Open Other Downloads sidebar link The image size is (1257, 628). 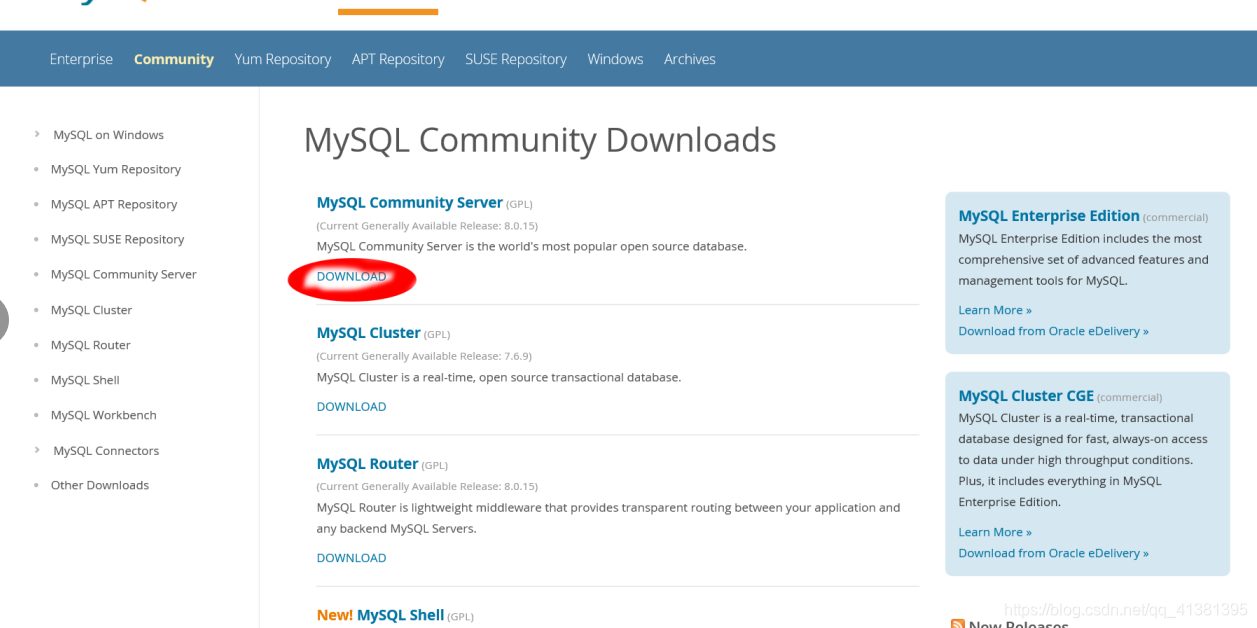coord(99,485)
